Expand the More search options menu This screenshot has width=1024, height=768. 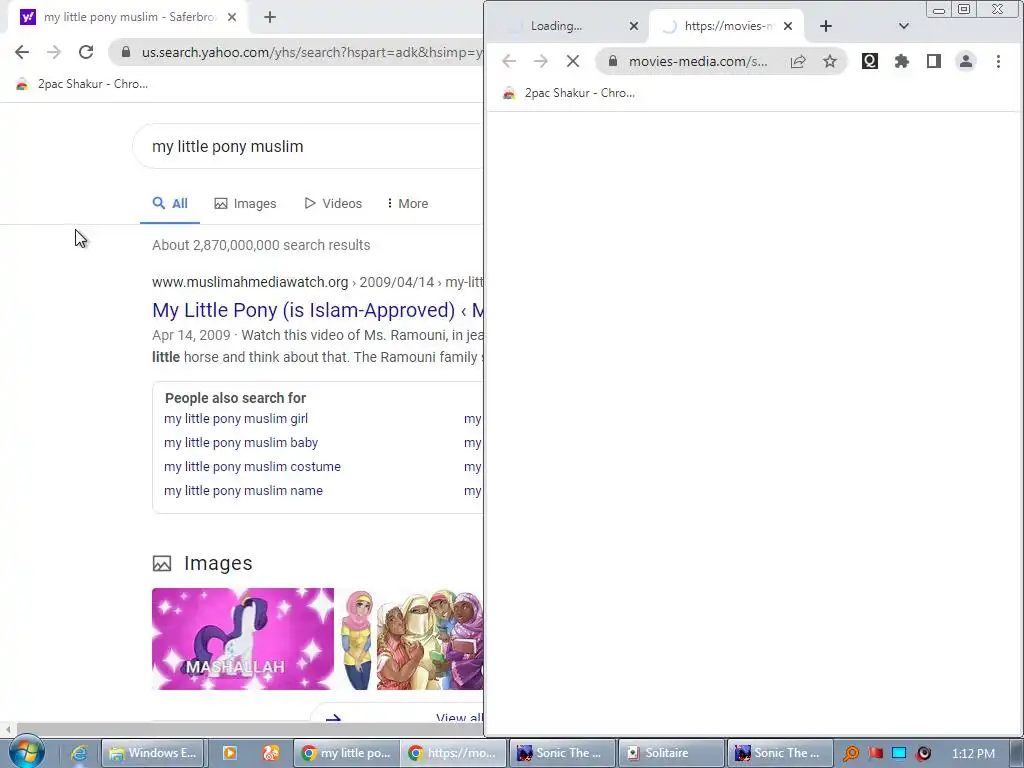click(408, 204)
